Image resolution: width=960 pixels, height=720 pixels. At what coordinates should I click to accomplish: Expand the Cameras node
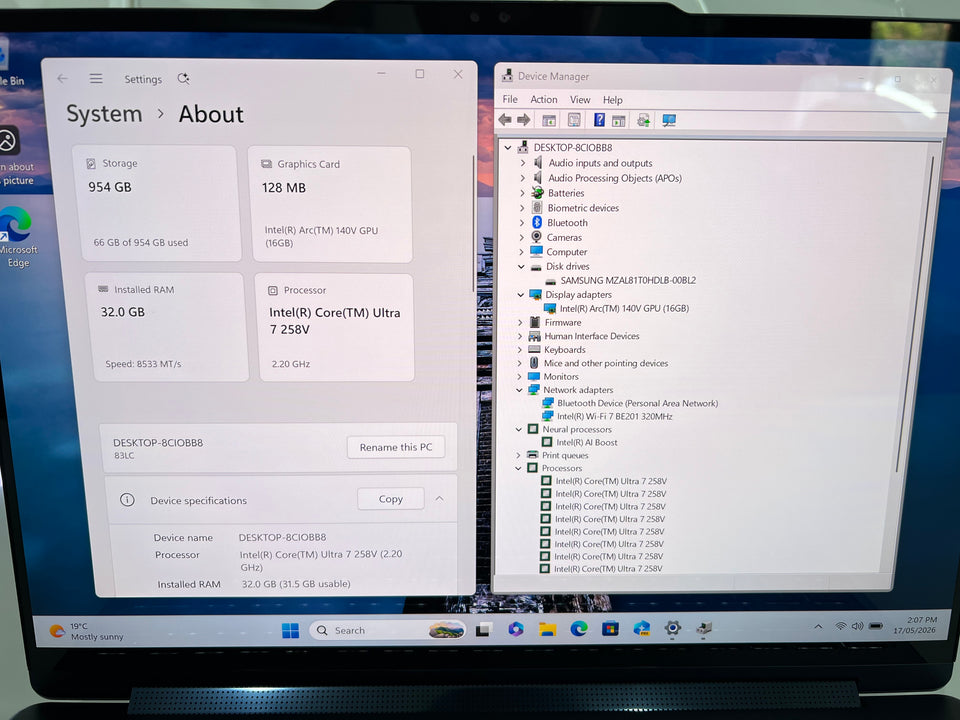522,238
